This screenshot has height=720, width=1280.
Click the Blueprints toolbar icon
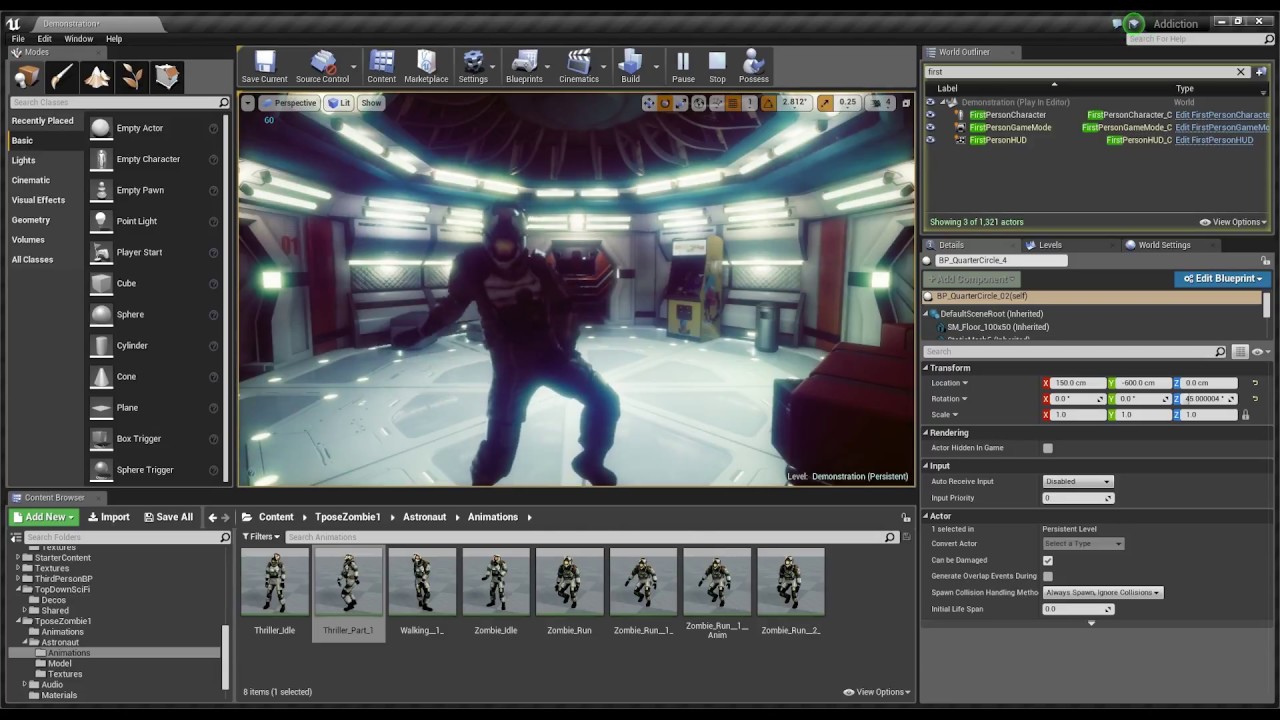[x=524, y=67]
